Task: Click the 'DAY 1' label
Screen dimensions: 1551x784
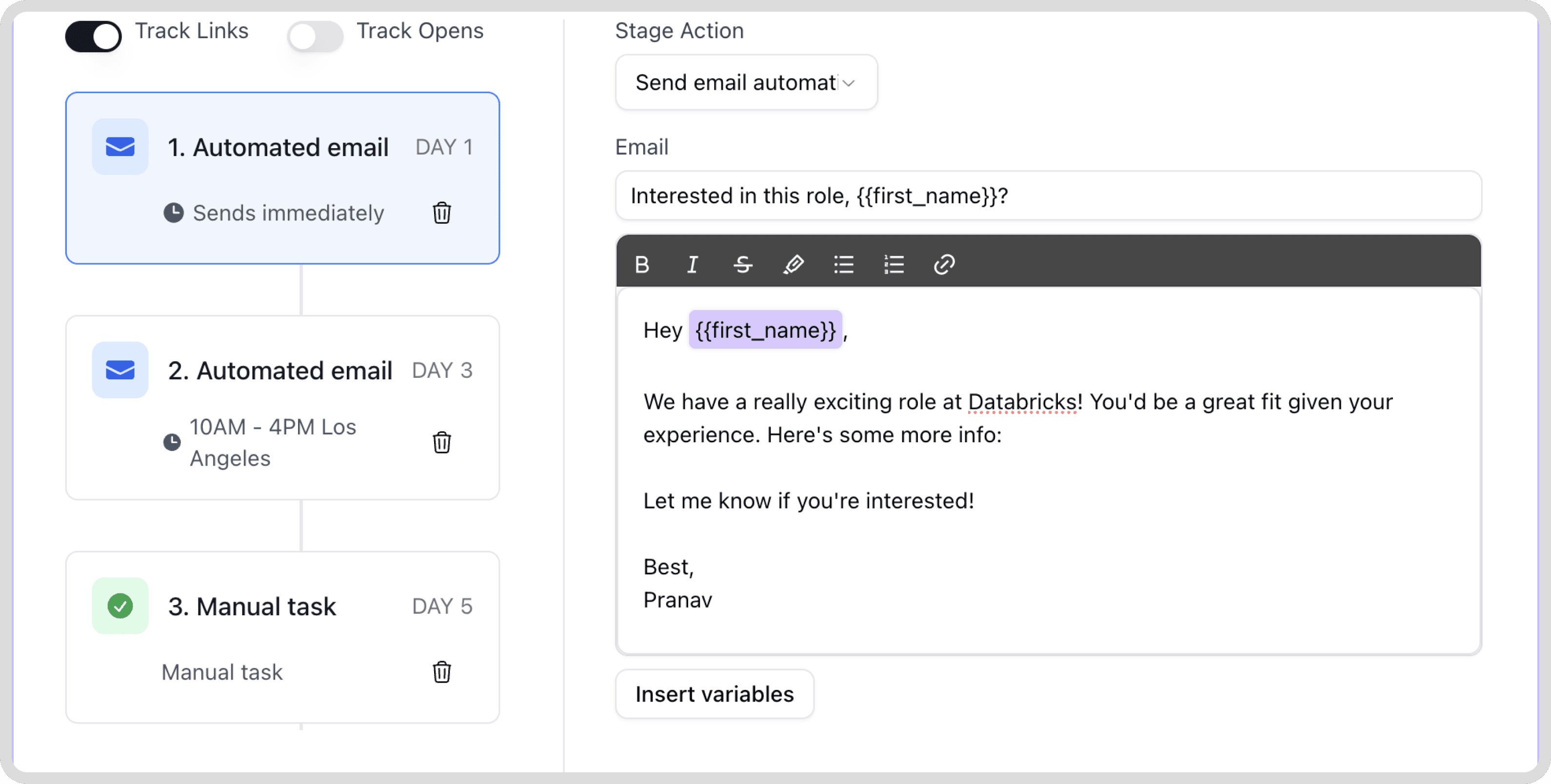Action: pyautogui.click(x=444, y=147)
